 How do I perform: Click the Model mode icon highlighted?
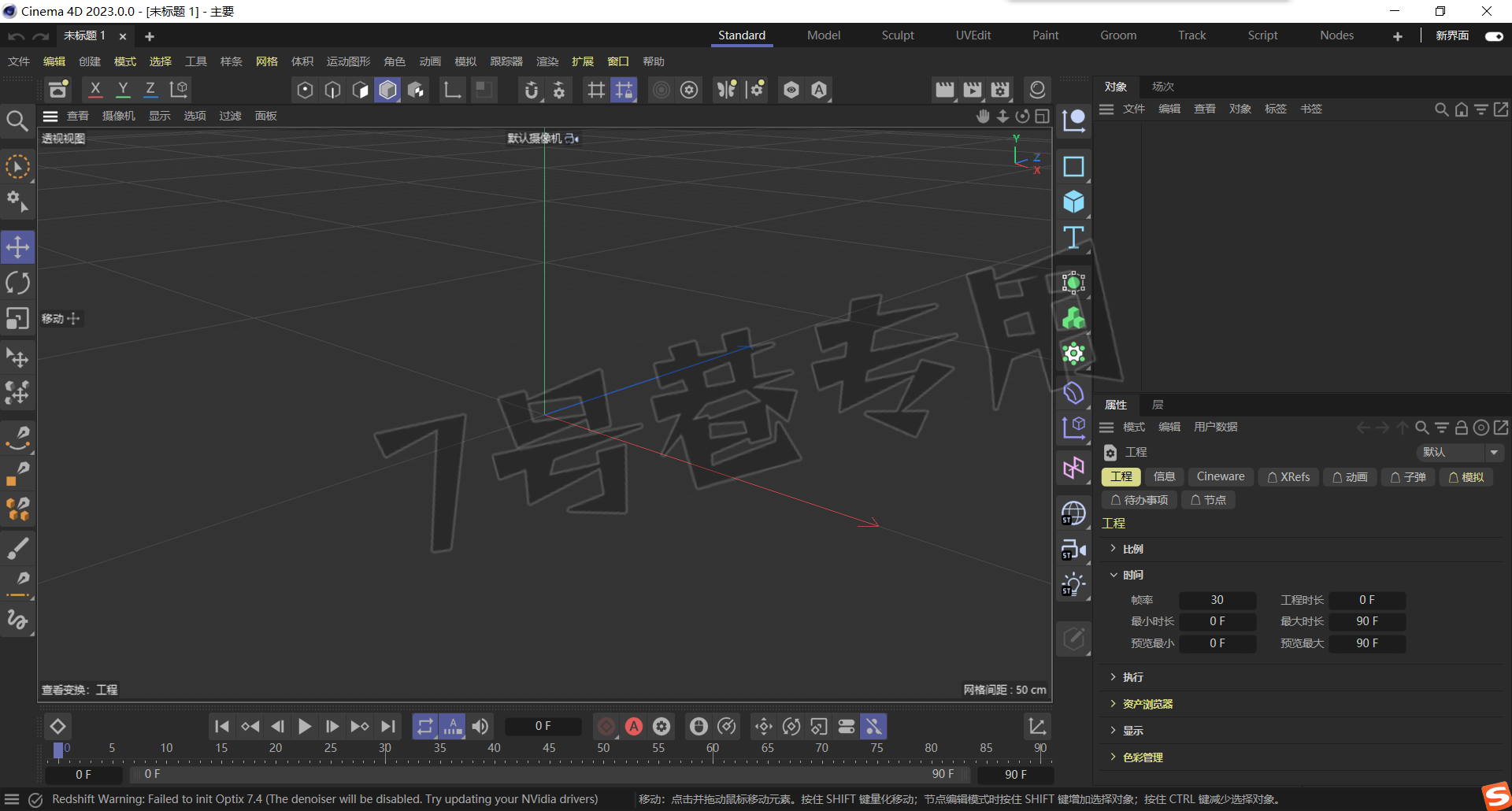coord(387,90)
